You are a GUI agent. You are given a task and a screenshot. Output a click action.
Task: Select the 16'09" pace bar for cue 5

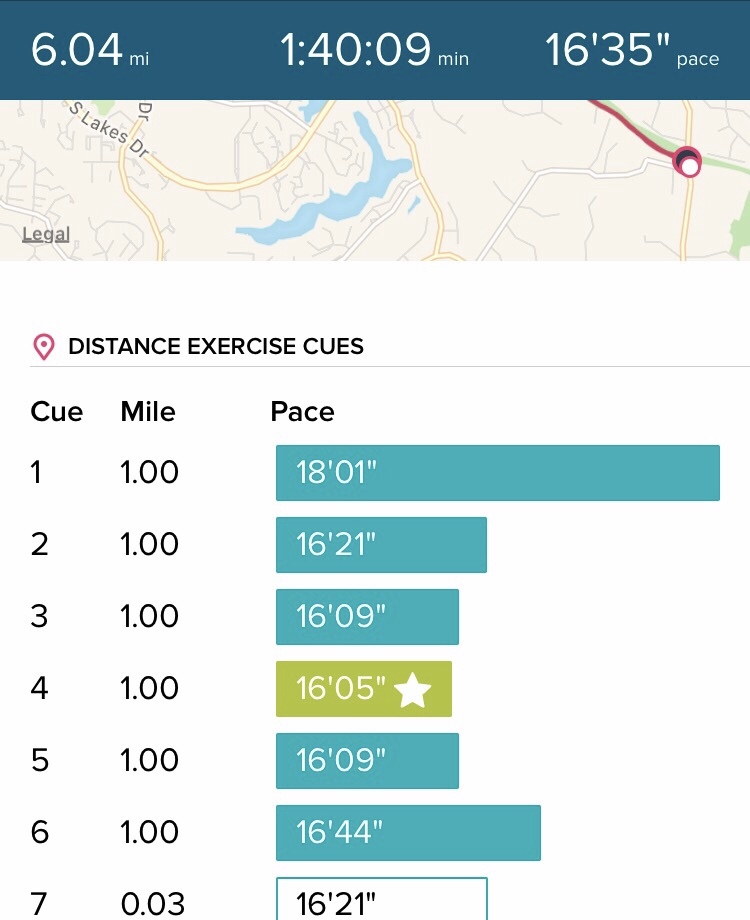[x=367, y=761]
